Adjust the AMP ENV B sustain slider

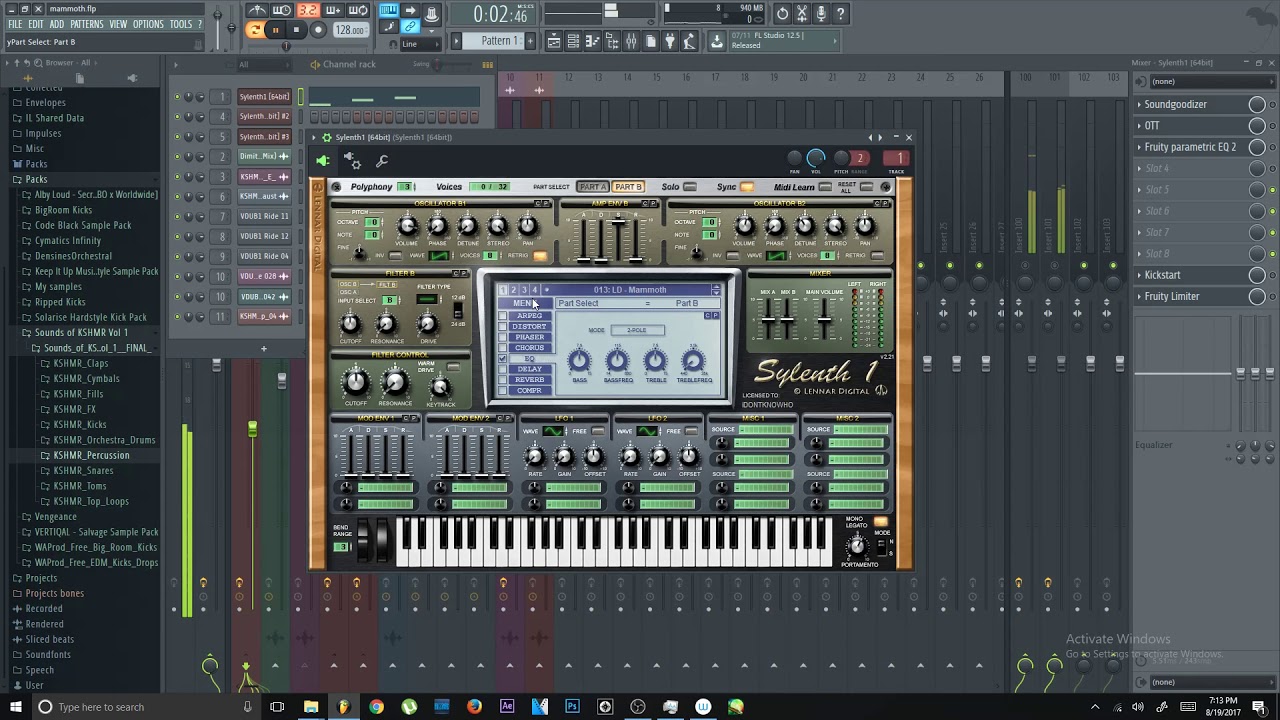tap(619, 238)
